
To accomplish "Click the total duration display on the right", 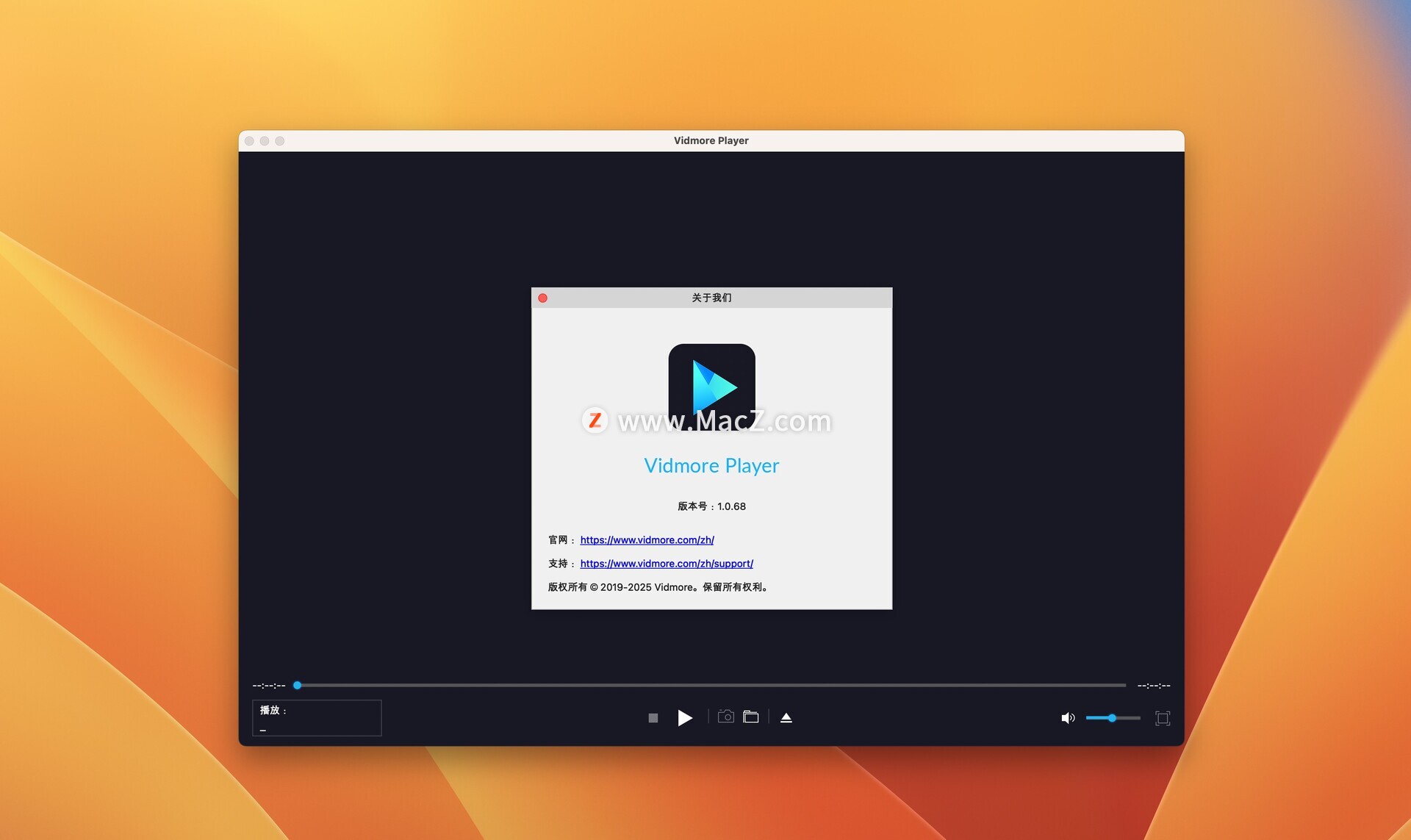I will [x=1154, y=686].
